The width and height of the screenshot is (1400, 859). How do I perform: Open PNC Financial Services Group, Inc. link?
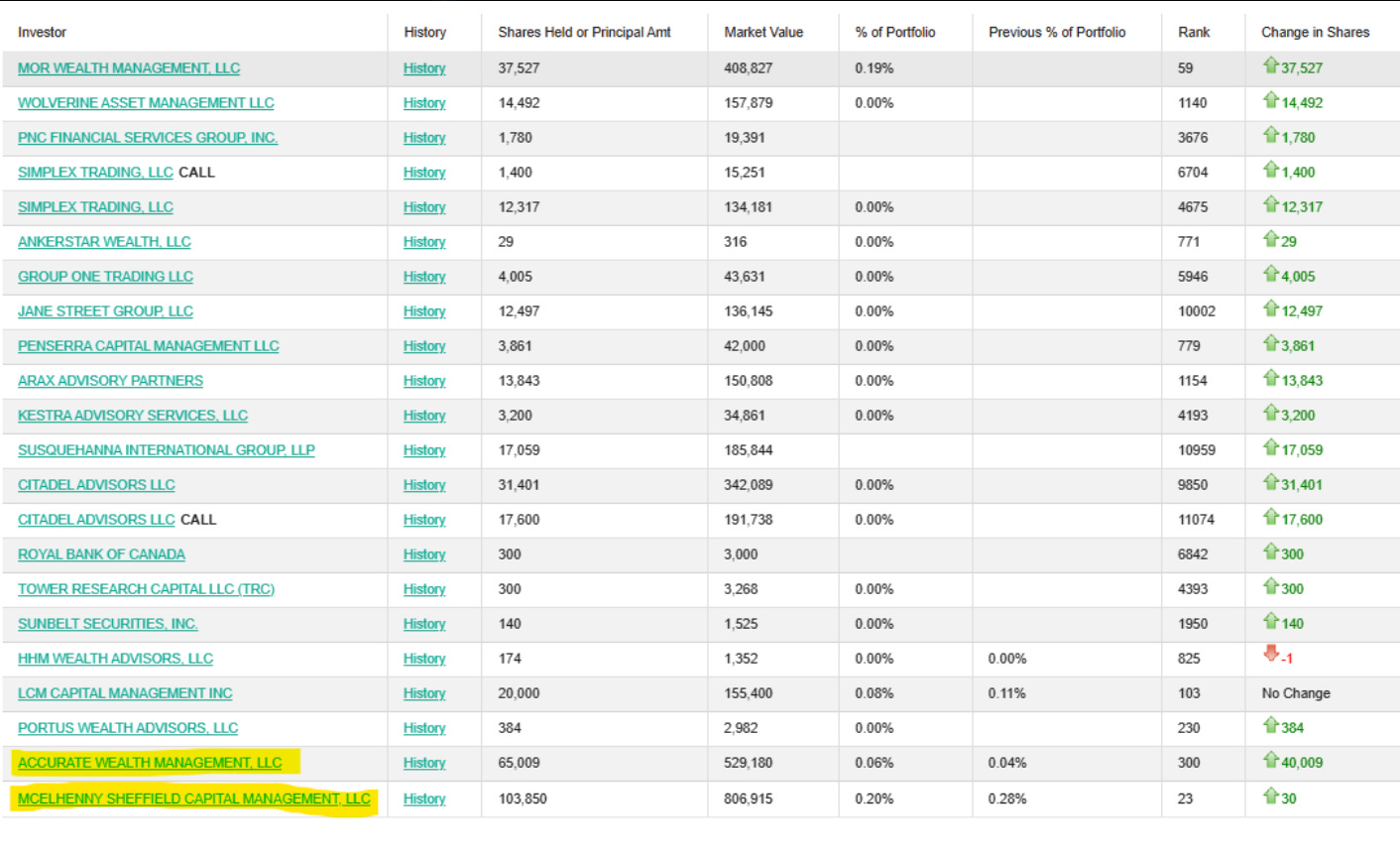point(148,138)
